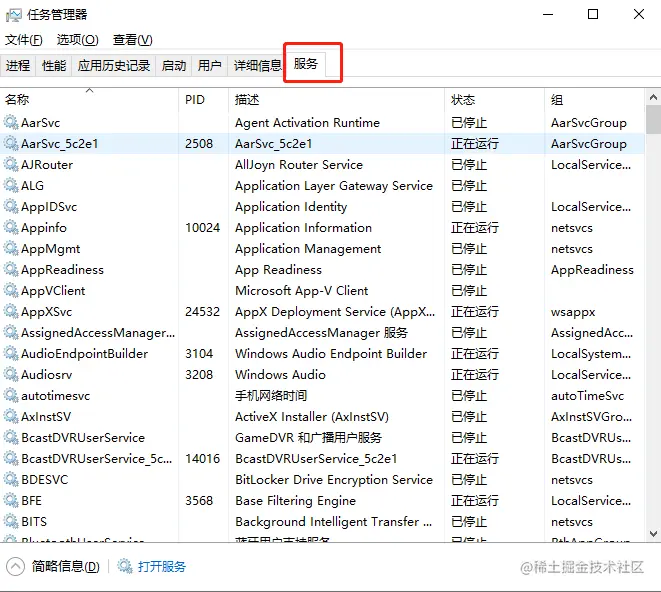This screenshot has width=661, height=592.
Task: Click the gear icon next to 打开服务
Action: 125,566
